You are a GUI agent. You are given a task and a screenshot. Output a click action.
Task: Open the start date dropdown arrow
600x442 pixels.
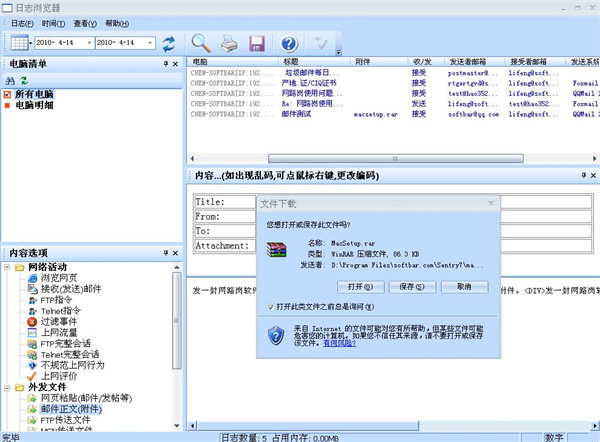pos(87,43)
